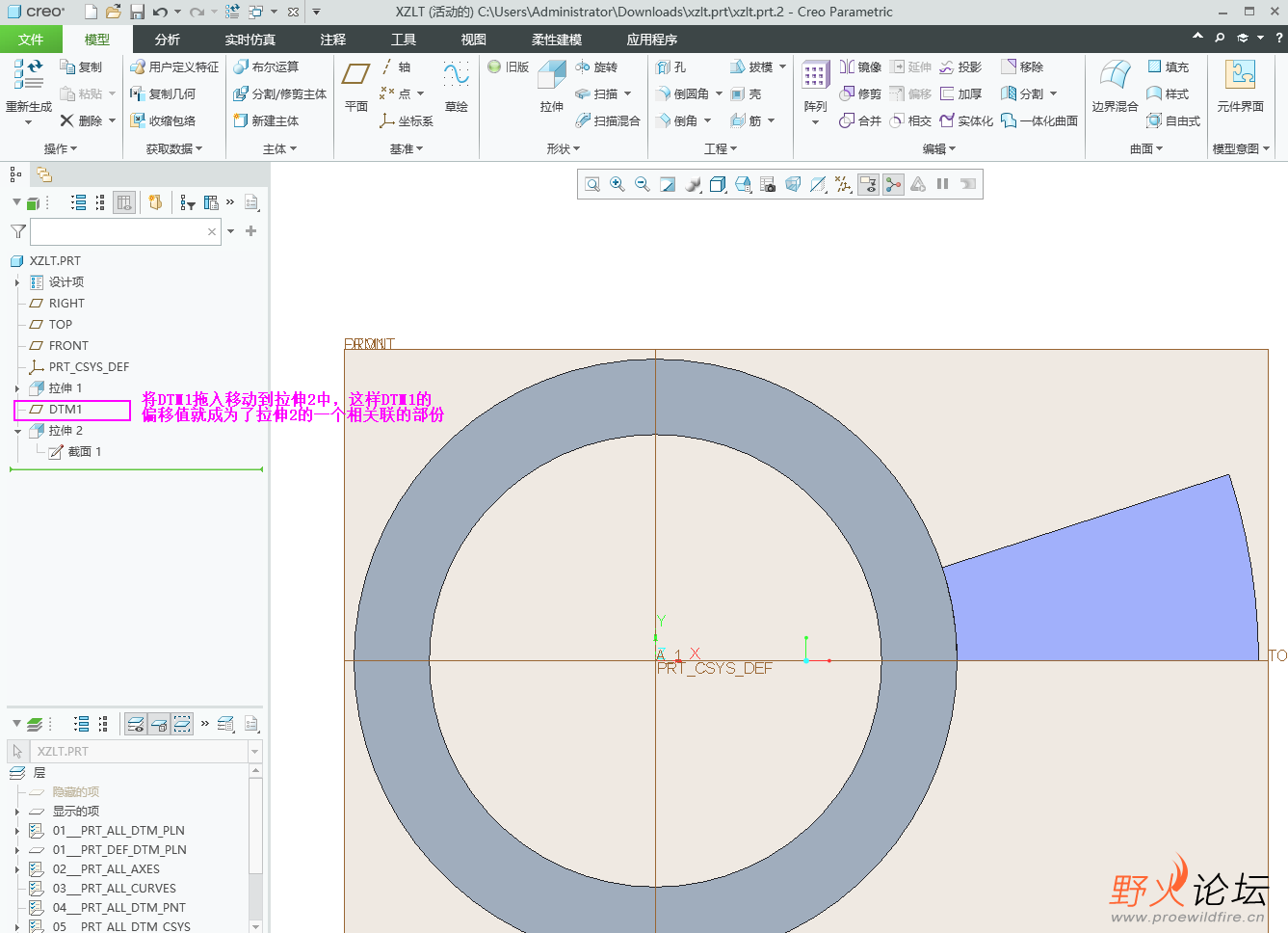Screen dimensions: 1288x933
Task: Open the 文件 file menu tab
Action: point(31,40)
